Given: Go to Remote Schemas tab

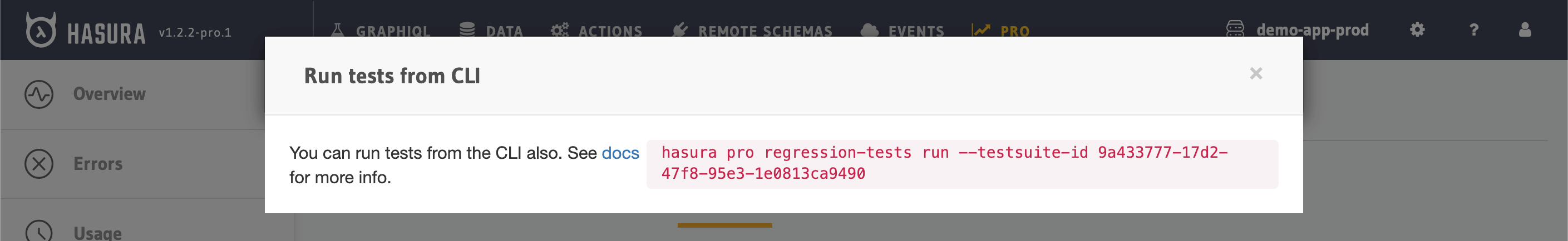Looking at the screenshot, I should click(x=765, y=31).
